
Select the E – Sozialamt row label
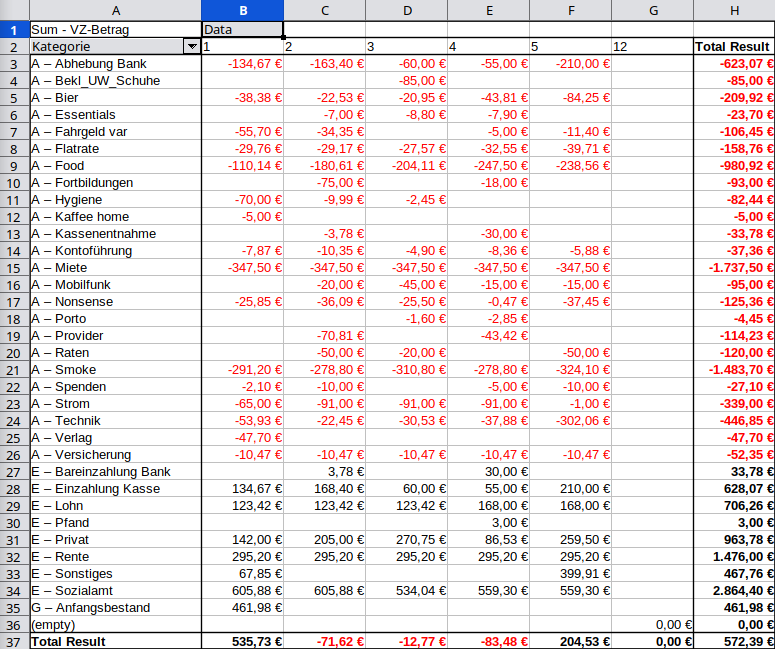click(x=115, y=591)
